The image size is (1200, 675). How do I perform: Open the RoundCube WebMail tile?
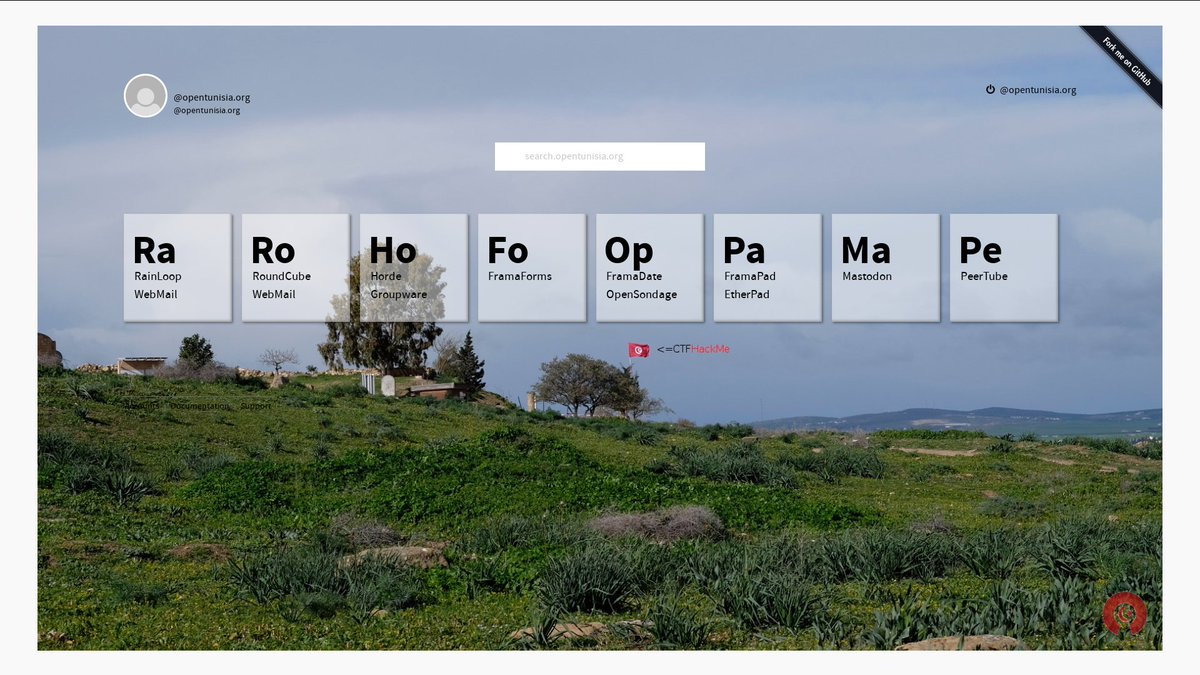click(x=295, y=267)
